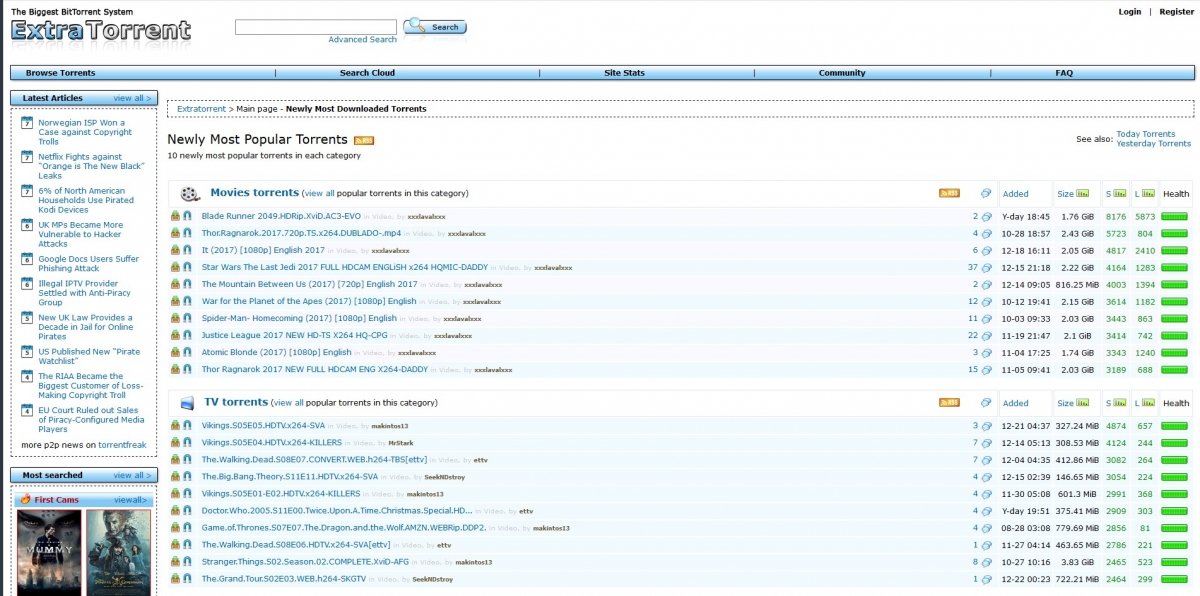Image resolution: width=1200 pixels, height=596 pixels.
Task: Click the film reel icon for Movies torrents
Action: pyautogui.click(x=189, y=193)
